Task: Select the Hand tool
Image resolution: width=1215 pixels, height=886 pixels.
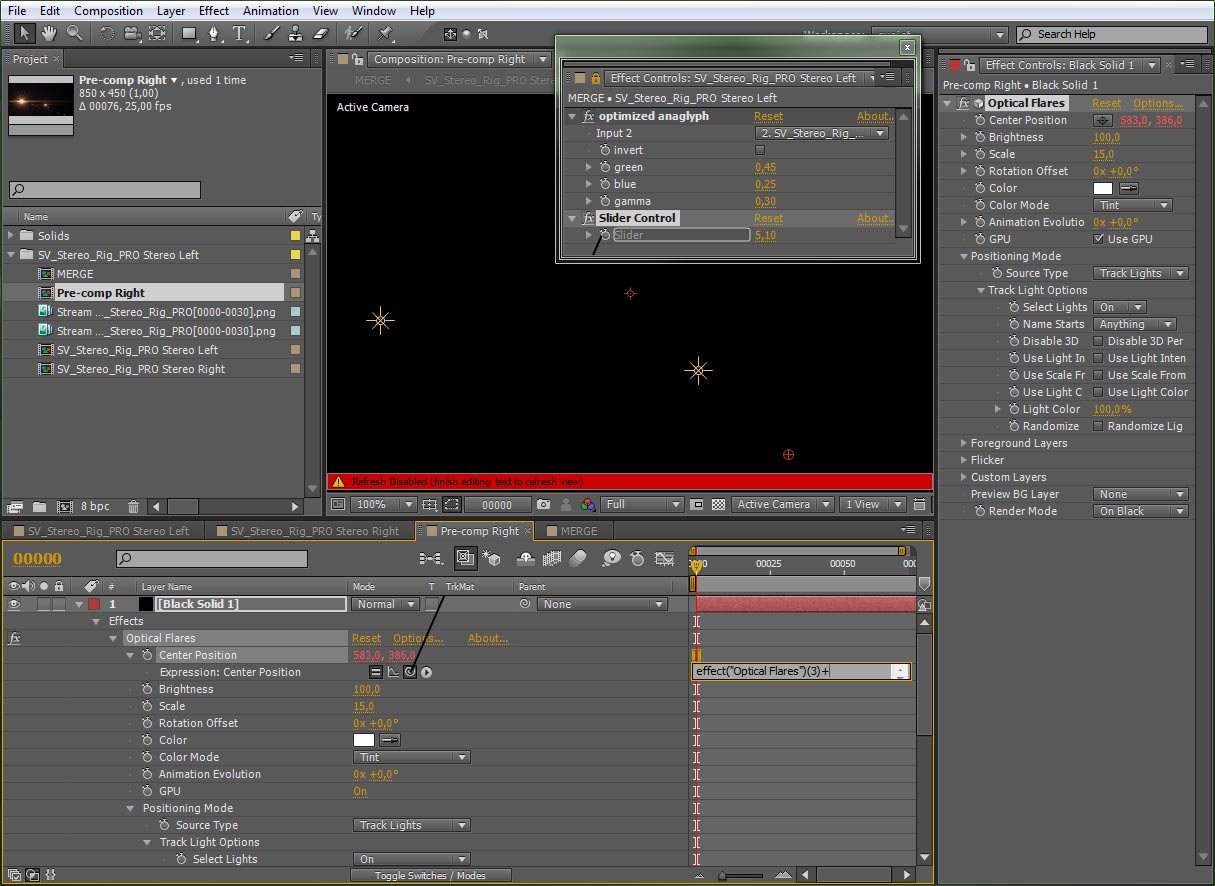Action: click(x=50, y=33)
